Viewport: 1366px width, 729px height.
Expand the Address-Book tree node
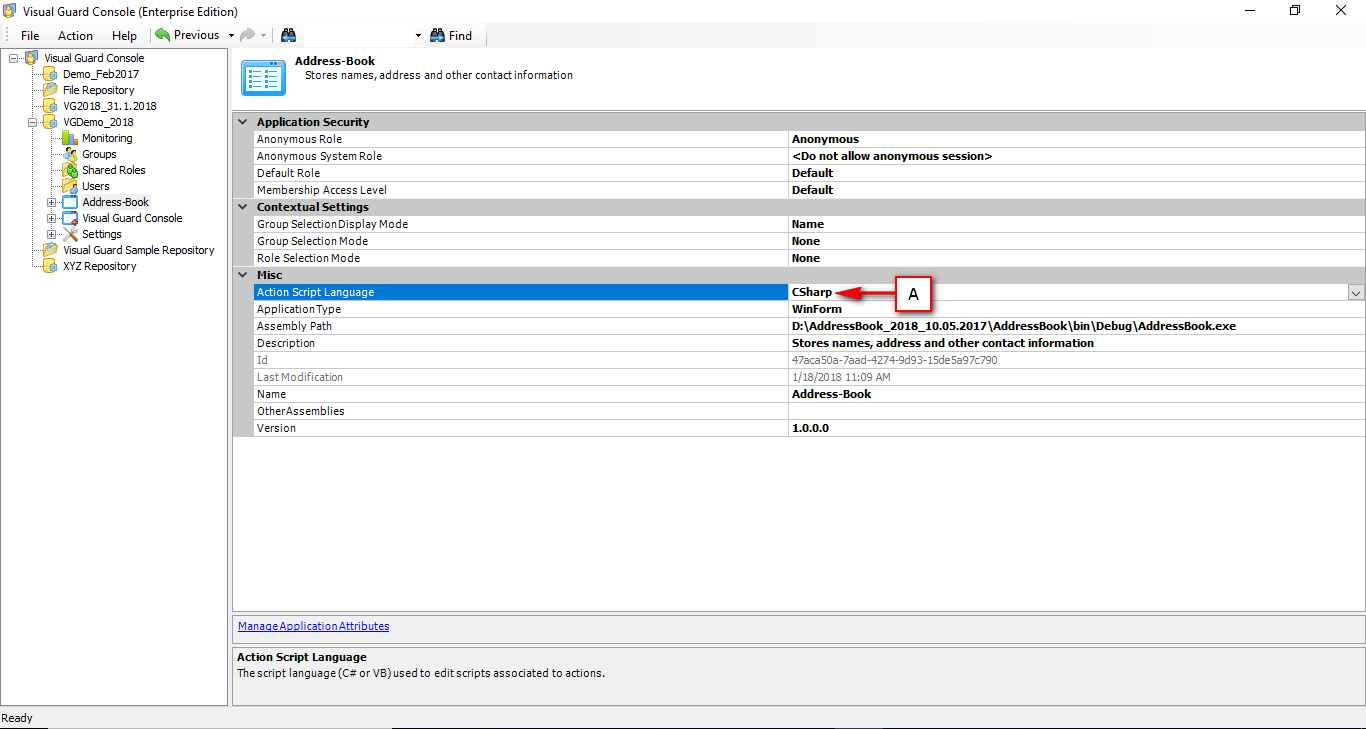pos(50,202)
